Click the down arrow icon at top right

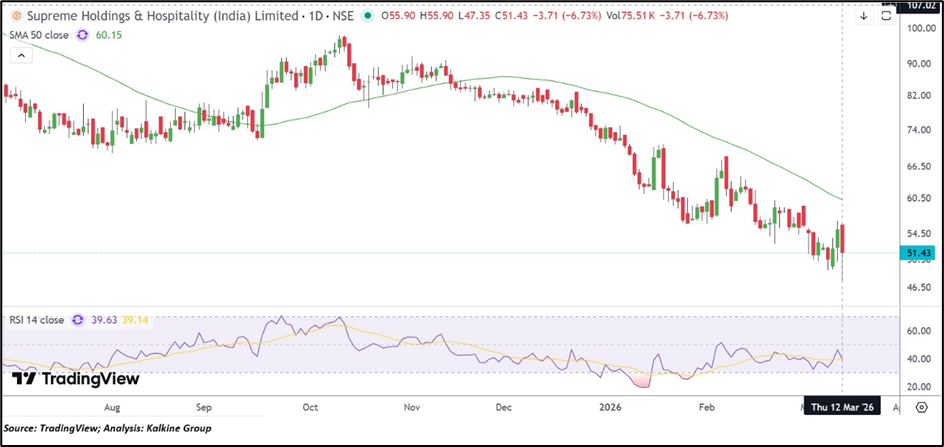864,16
